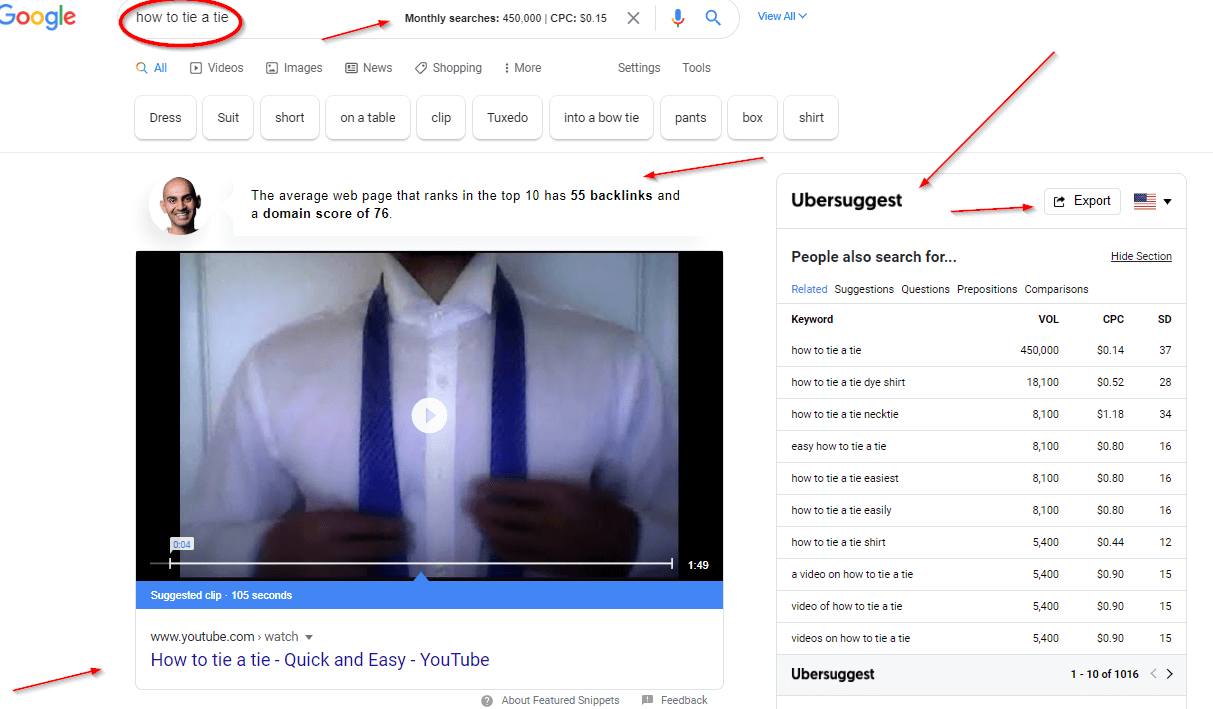
Task: Click the clip refinement chip
Action: [x=441, y=117]
